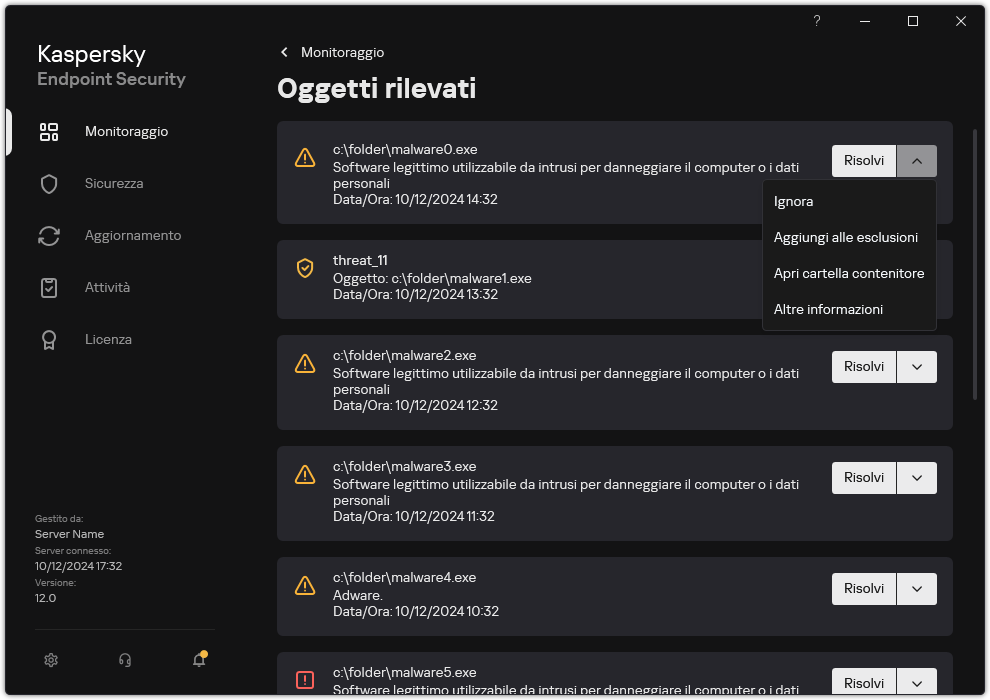Choose Apri cartella contenitore menu entry

850,273
